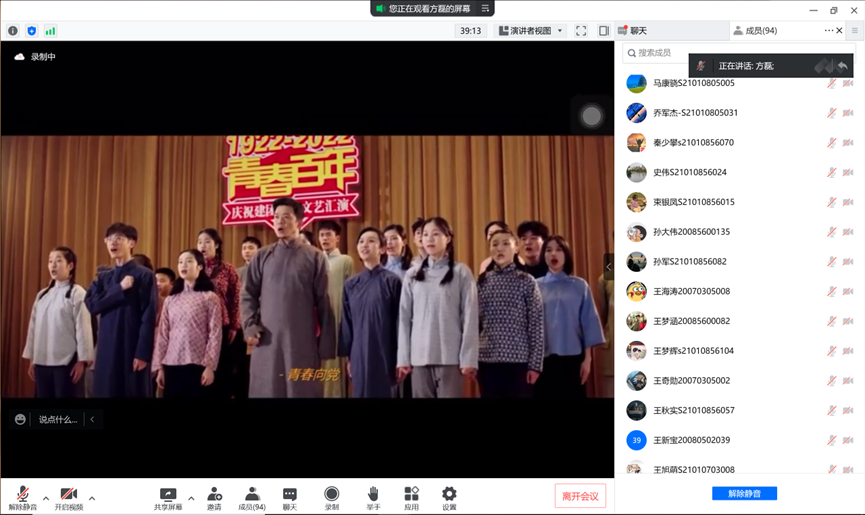Expand share screen options arrow
865x515 pixels.
(x=191, y=498)
